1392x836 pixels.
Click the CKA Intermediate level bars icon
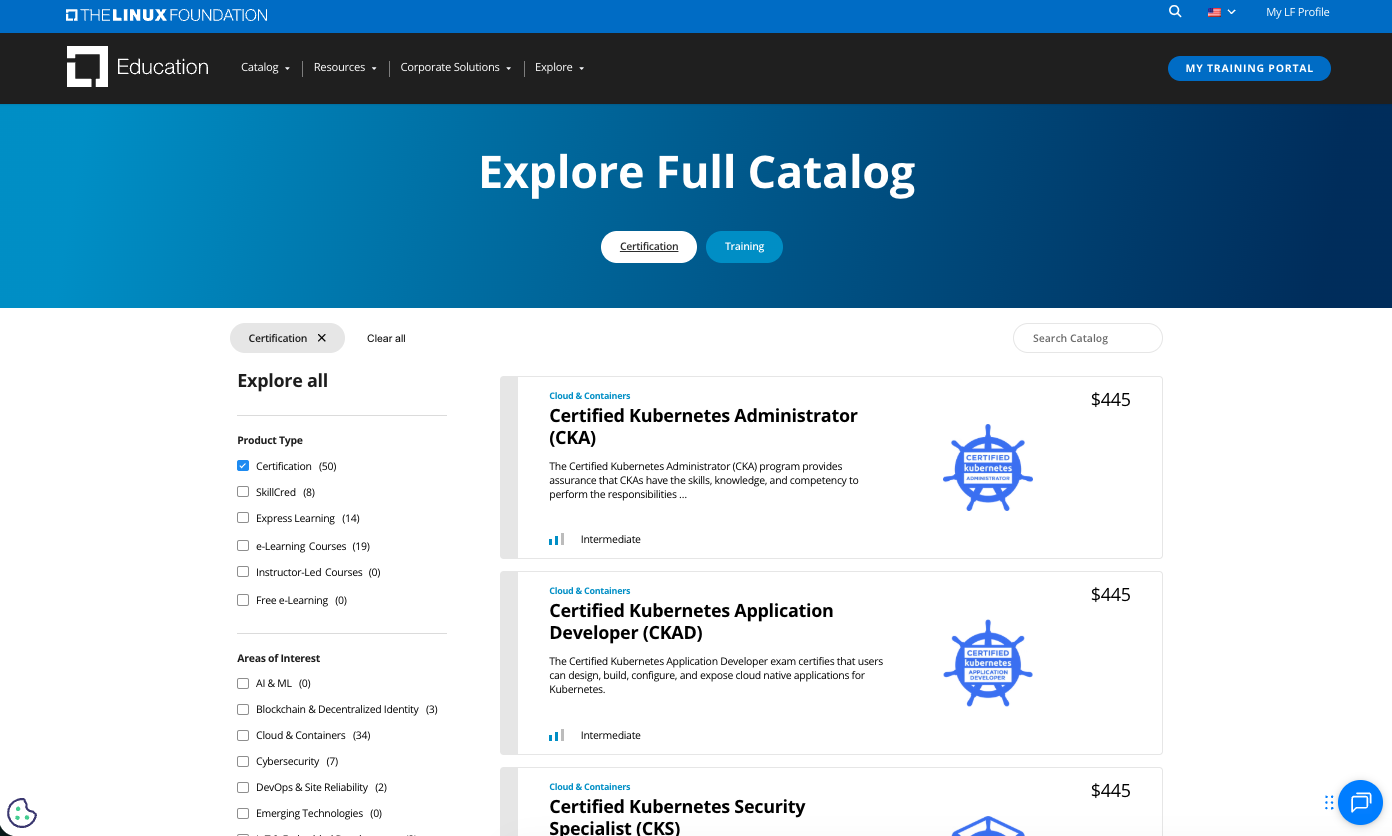click(556, 539)
